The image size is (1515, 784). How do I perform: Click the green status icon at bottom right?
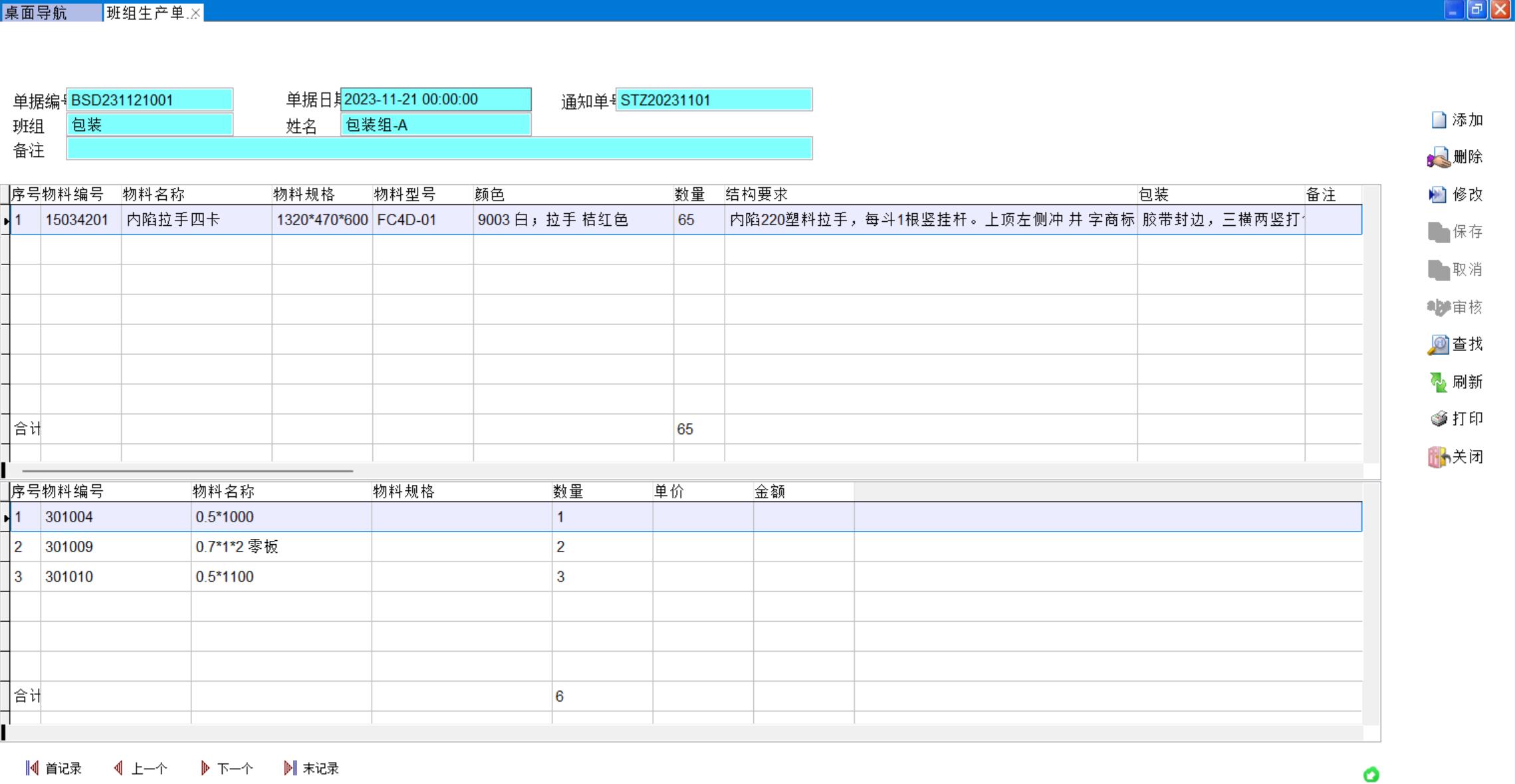coord(1371,775)
